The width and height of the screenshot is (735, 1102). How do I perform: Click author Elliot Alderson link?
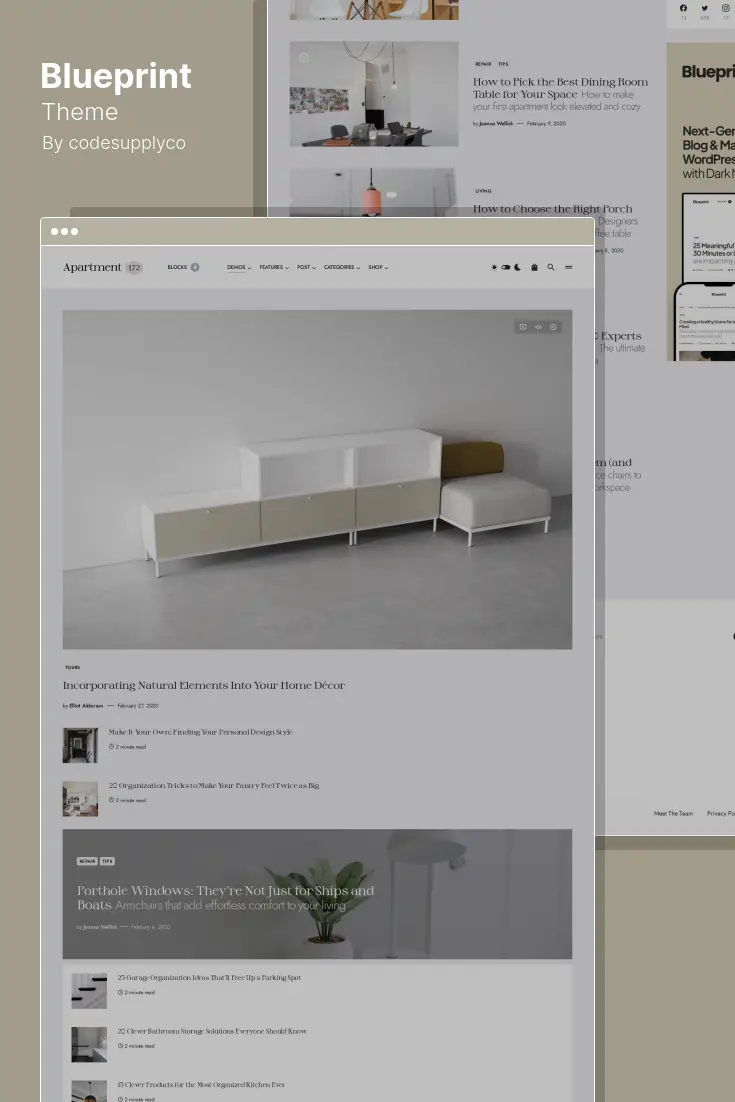[86, 706]
